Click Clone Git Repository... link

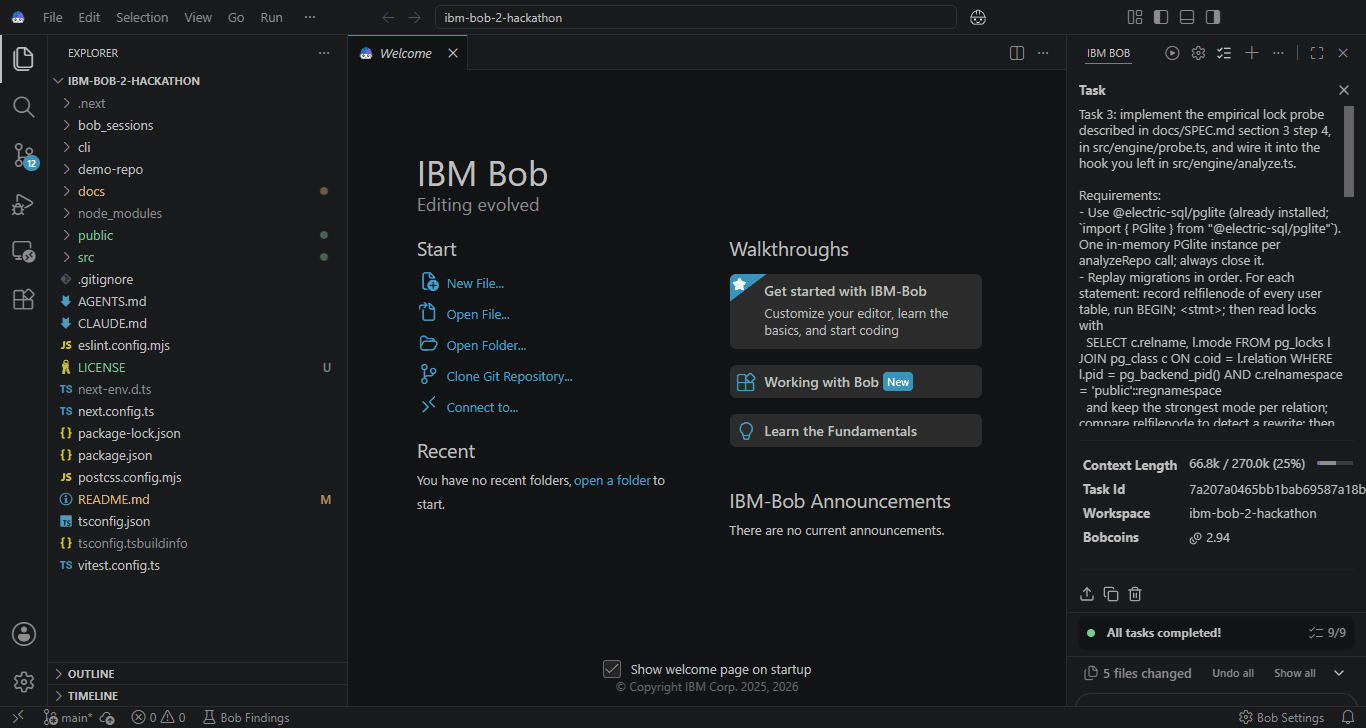click(x=509, y=376)
